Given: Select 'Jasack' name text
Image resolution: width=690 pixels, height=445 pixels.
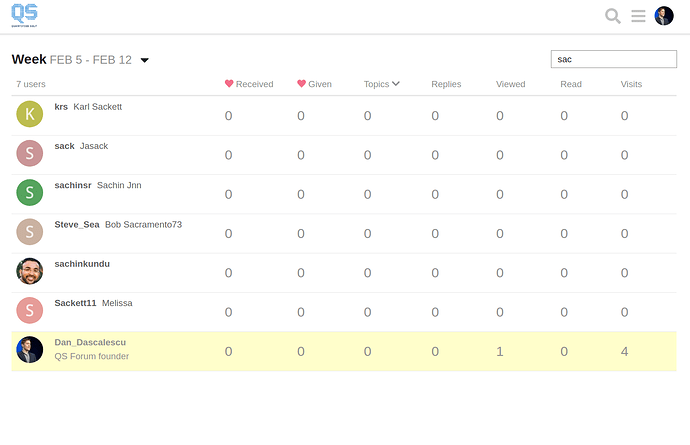Looking at the screenshot, I should tap(94, 146).
